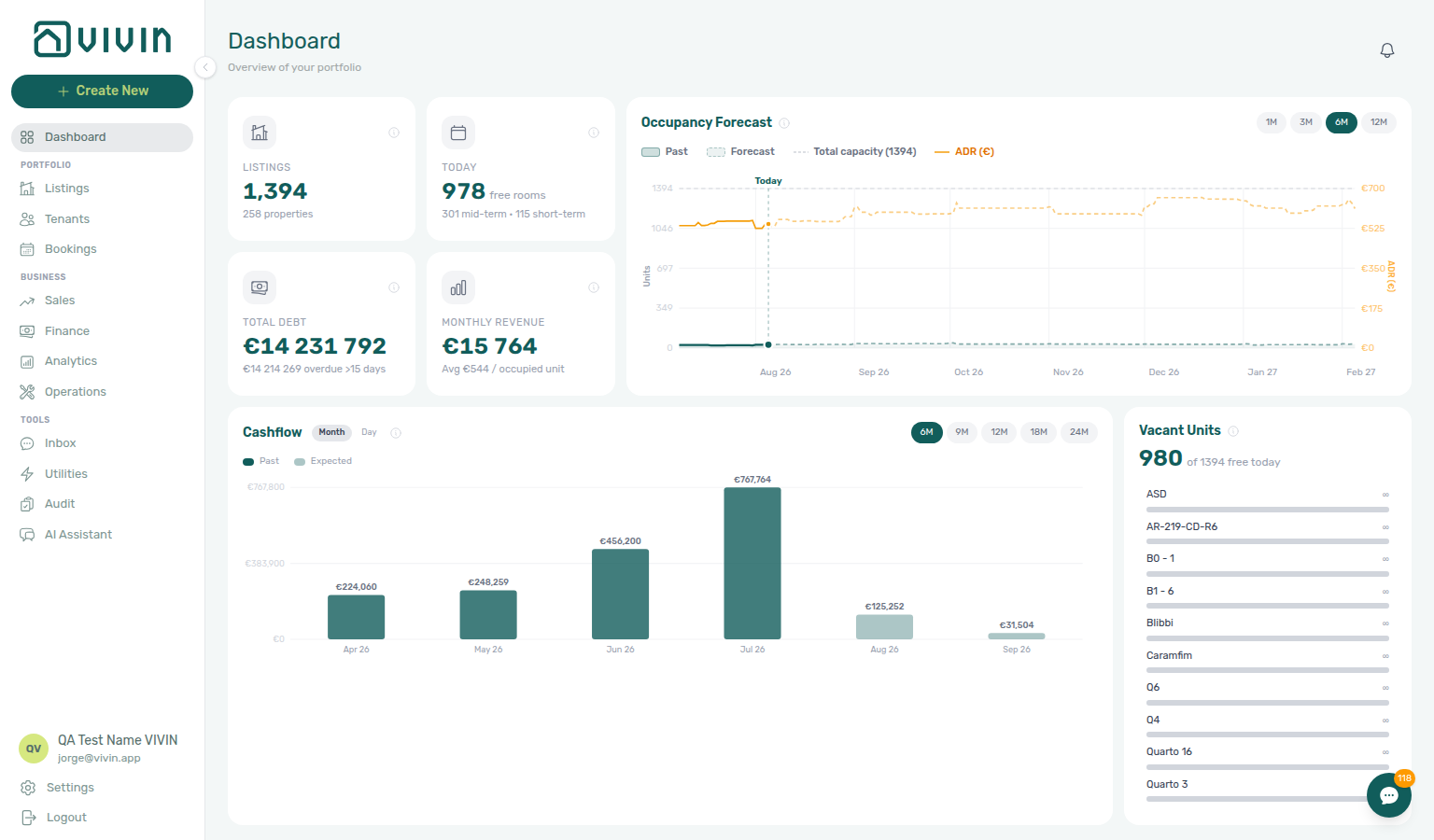The width and height of the screenshot is (1434, 840).
Task: Click the Listings card building icon
Action: click(x=260, y=133)
